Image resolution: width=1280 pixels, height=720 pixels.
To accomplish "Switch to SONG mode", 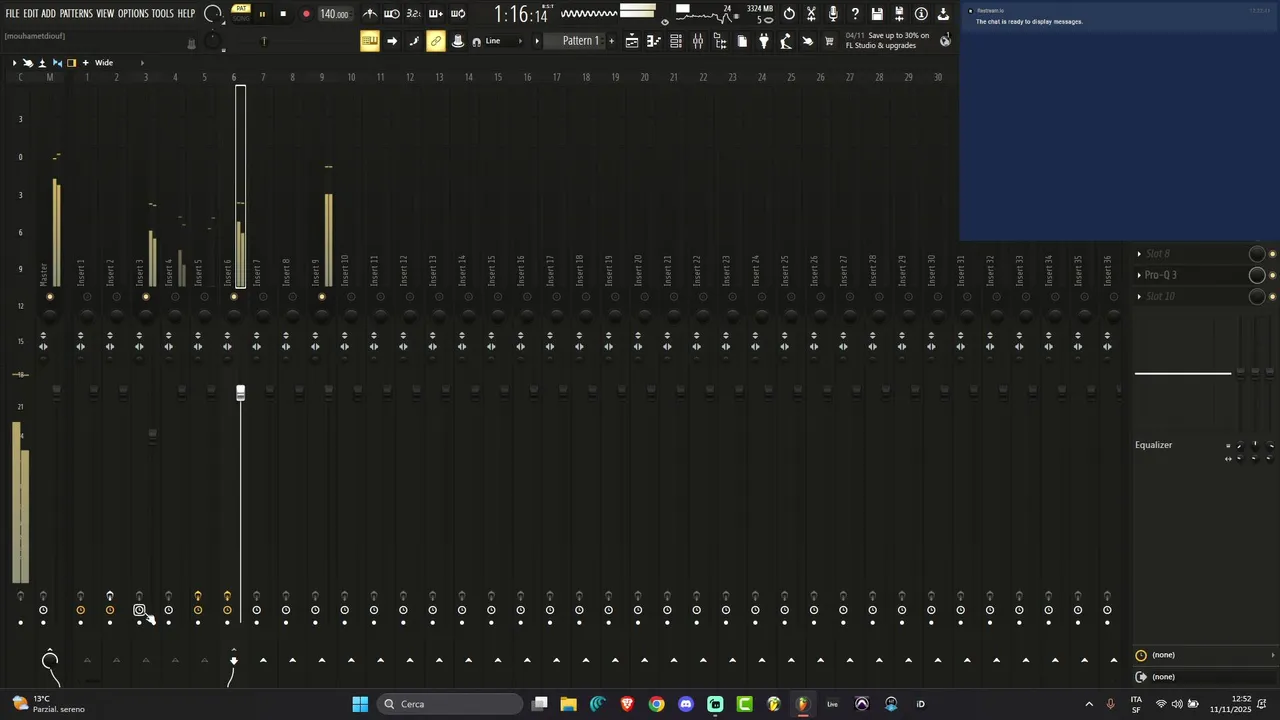I will [241, 18].
